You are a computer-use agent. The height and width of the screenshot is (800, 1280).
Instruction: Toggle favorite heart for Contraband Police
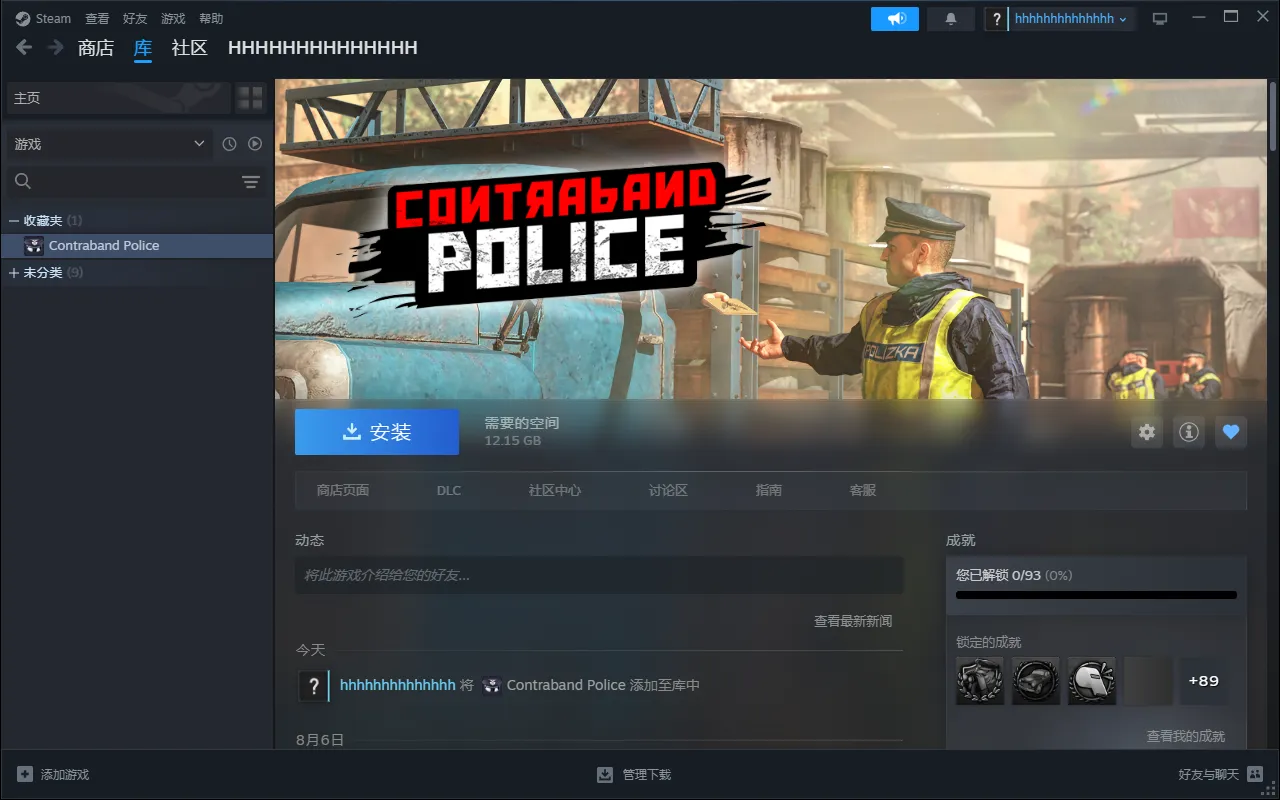(x=1231, y=432)
